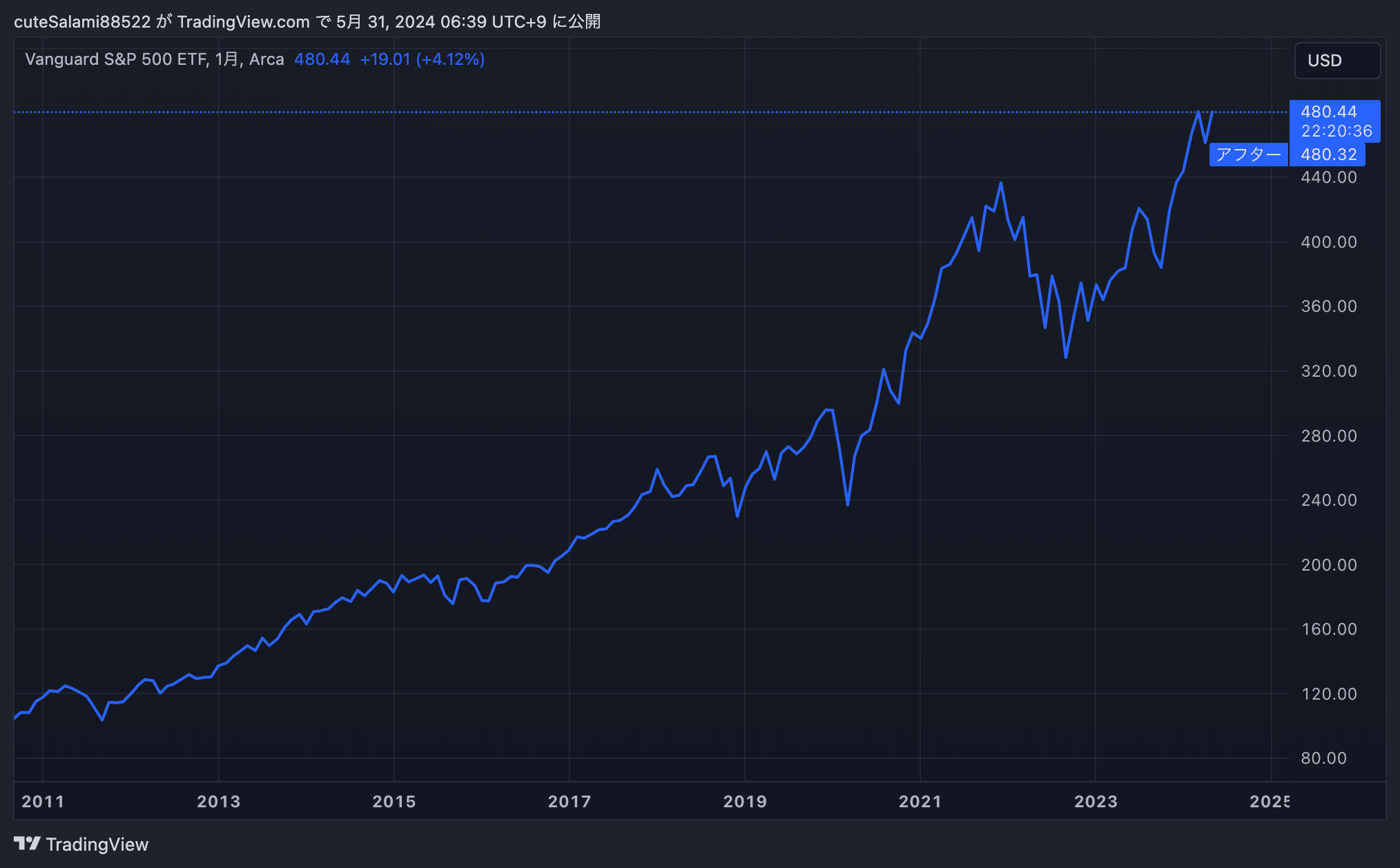The image size is (1400, 868).
Task: Click the 2013 time axis label
Action: coord(218,802)
